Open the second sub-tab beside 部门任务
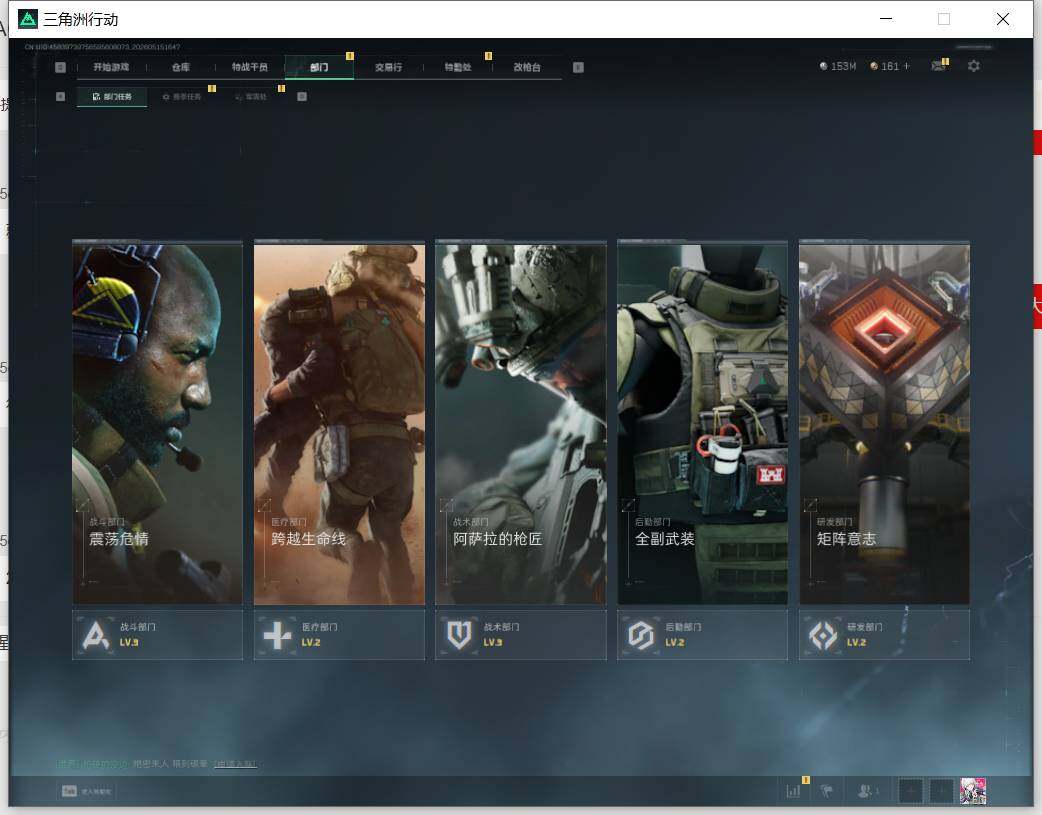 [x=181, y=96]
